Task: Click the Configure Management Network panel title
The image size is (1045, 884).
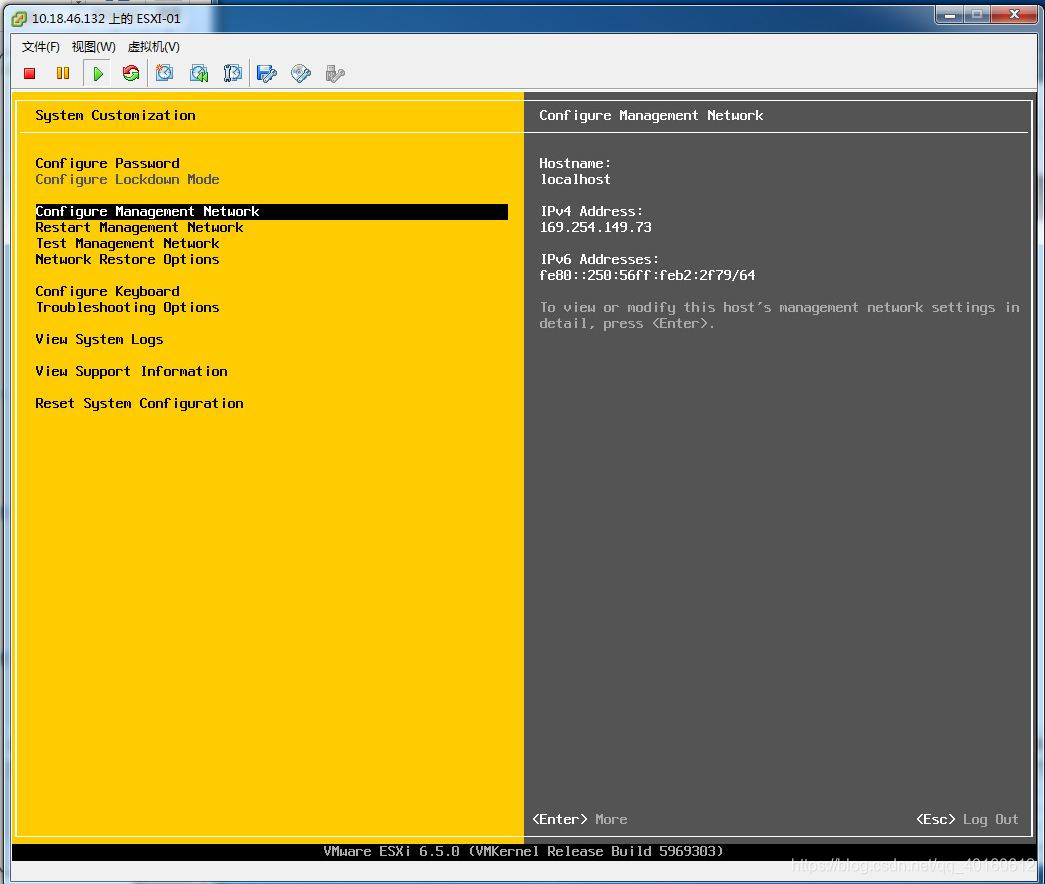Action: (x=651, y=115)
